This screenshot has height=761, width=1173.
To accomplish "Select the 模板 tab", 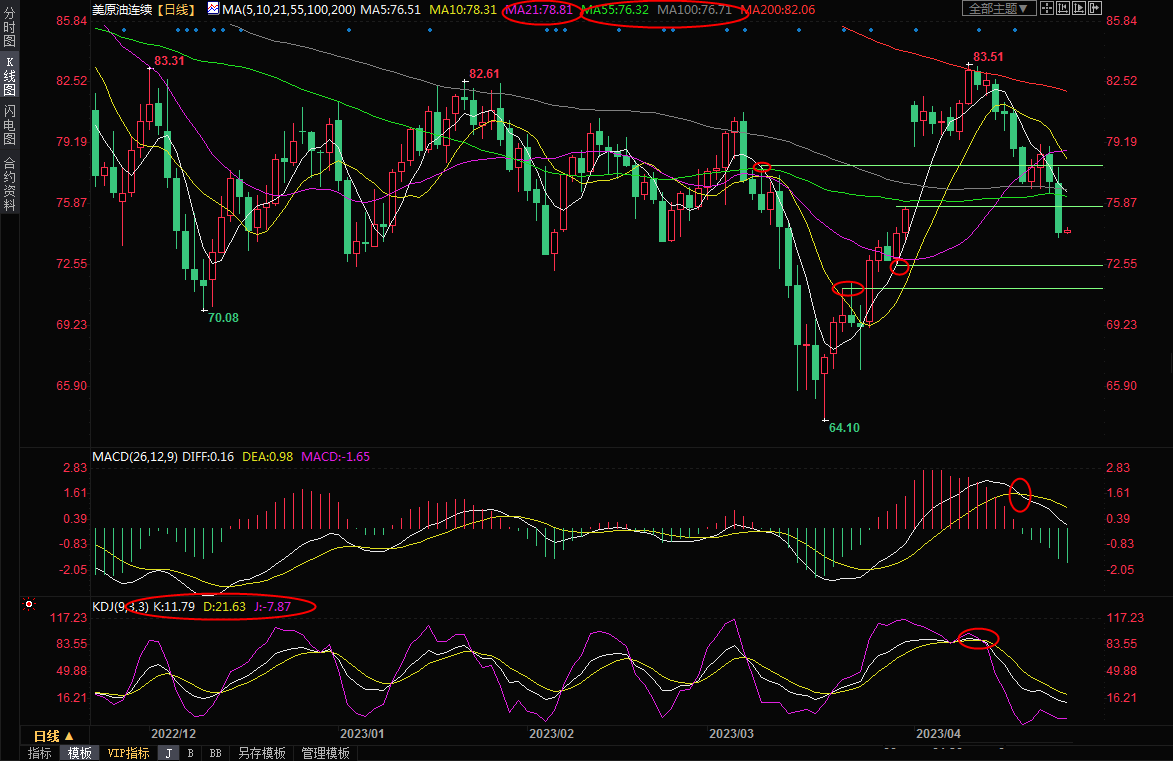I will pyautogui.click(x=80, y=753).
